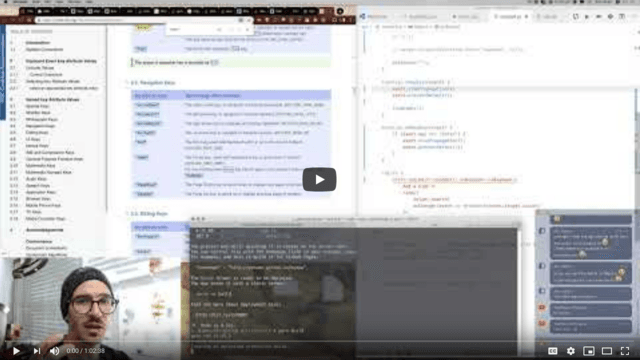Click the small play icon in the control bar
640x360 pixels.
pyautogui.click(x=16, y=351)
